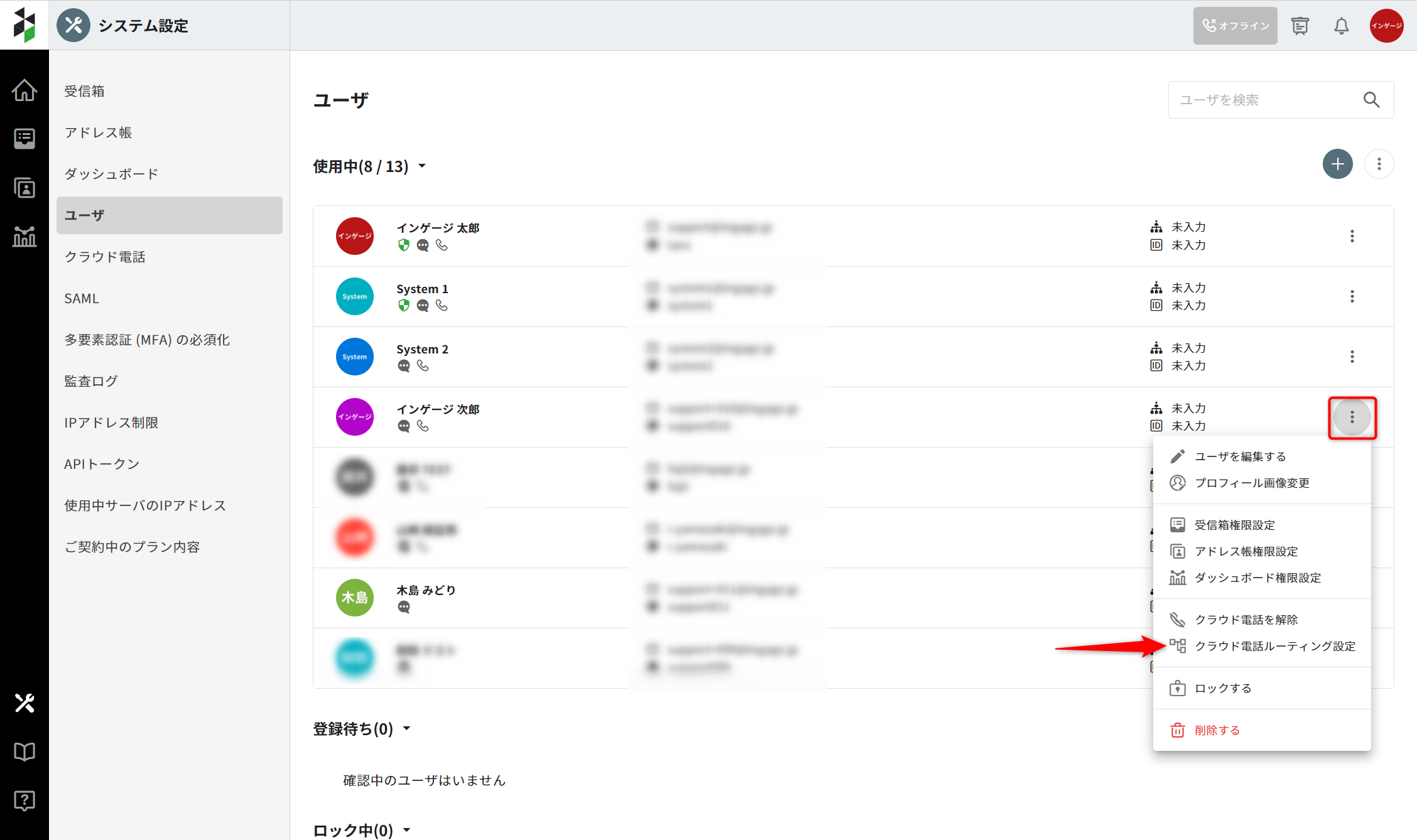Open three-dot menu for System 1 user

pos(1352,296)
